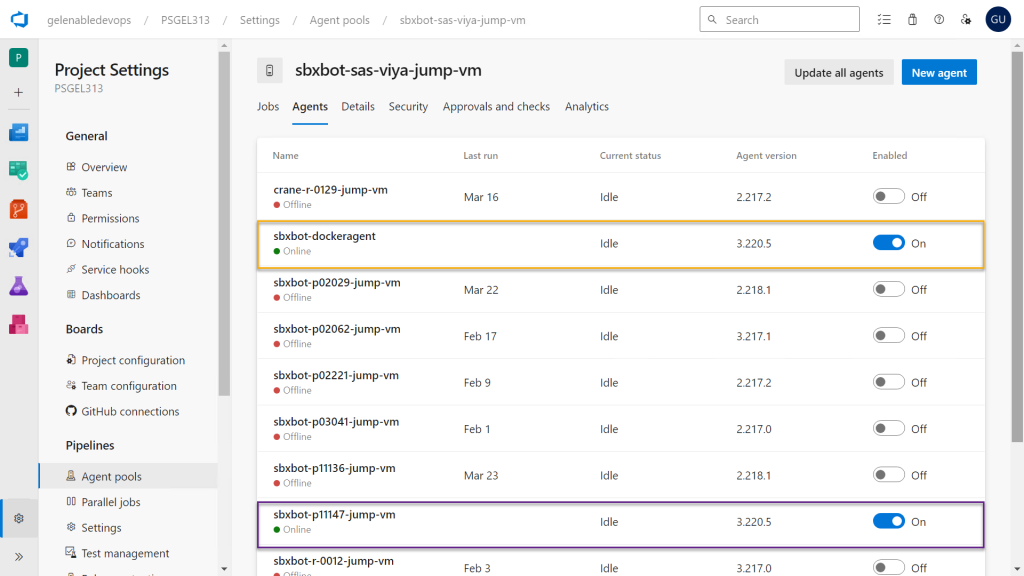Open help question mark icon
The width and height of the screenshot is (1024, 576).
(x=939, y=19)
